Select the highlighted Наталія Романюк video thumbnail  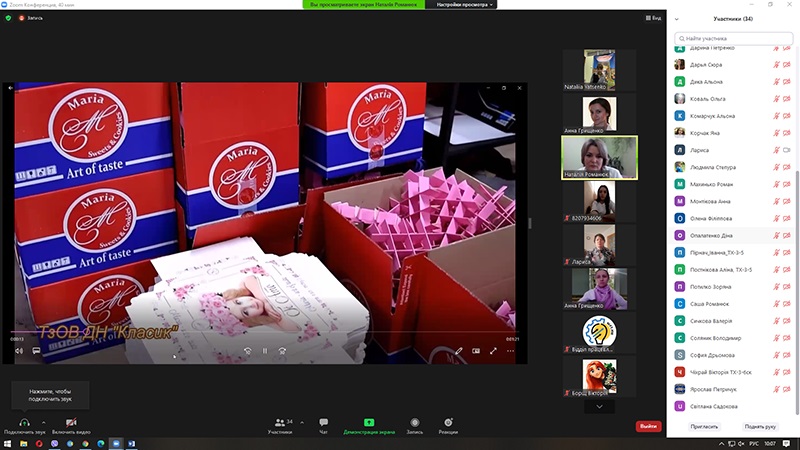click(x=599, y=158)
